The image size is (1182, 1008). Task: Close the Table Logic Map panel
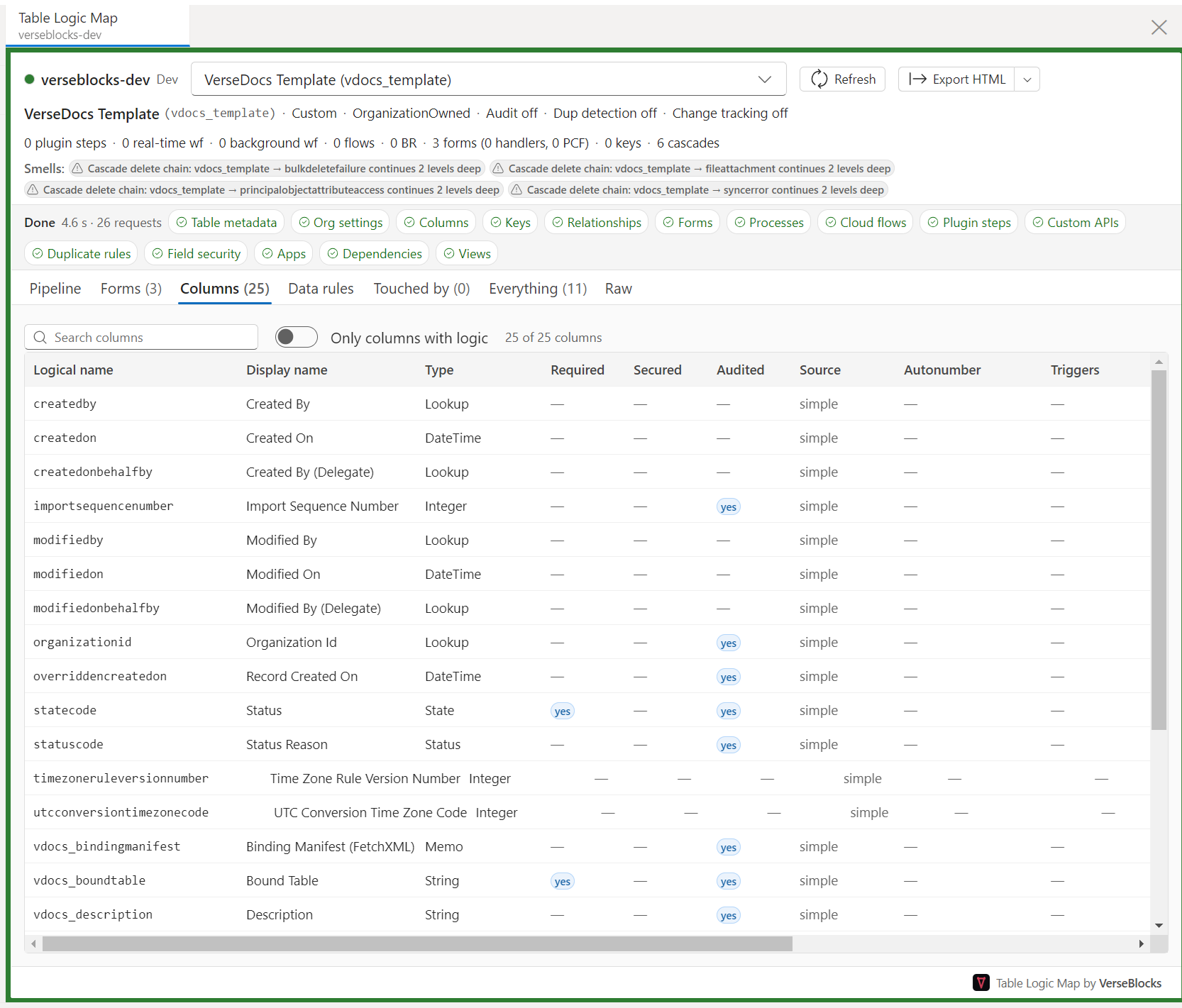coord(1159,27)
